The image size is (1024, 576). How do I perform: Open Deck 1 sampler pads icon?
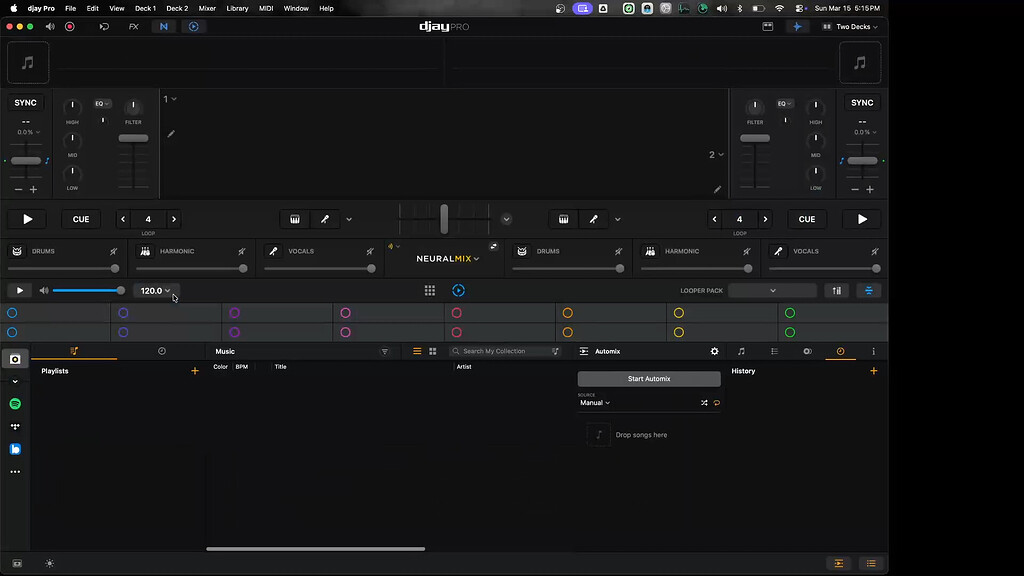click(x=295, y=219)
